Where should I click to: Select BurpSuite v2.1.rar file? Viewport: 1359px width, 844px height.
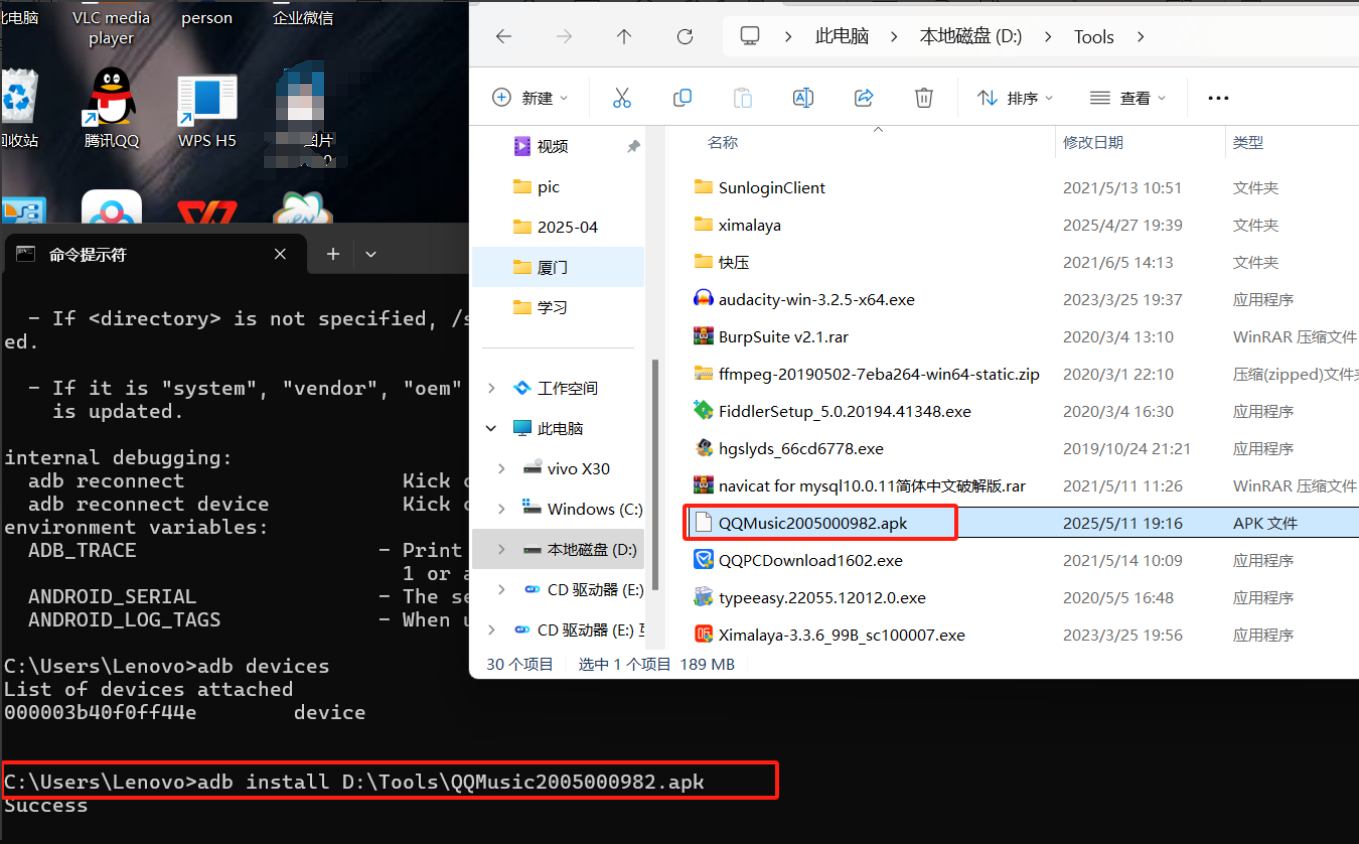(x=783, y=337)
